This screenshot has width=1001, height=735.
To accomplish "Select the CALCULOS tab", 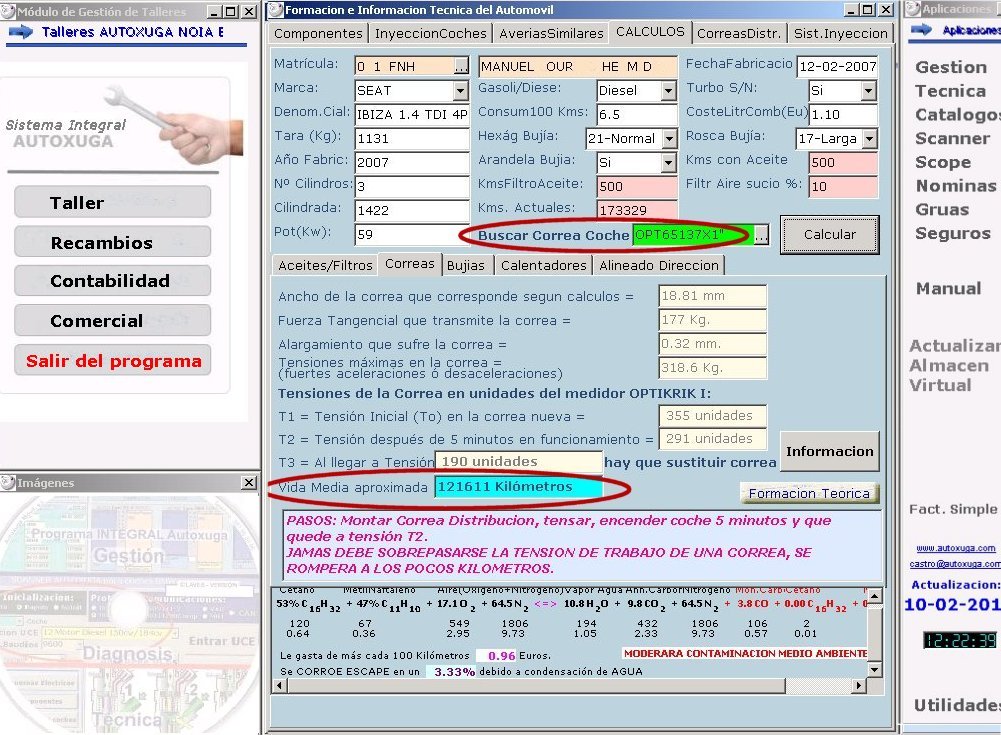I will click(x=650, y=32).
